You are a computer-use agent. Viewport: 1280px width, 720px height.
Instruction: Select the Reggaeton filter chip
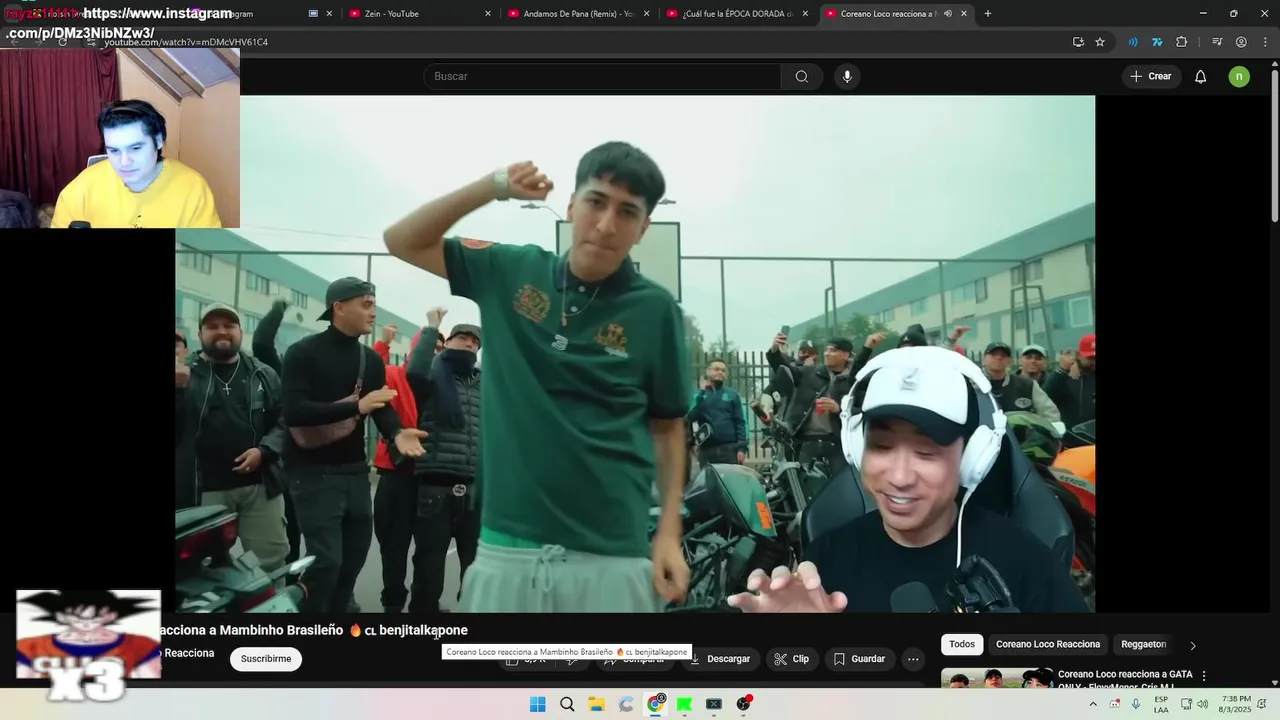(x=1143, y=645)
